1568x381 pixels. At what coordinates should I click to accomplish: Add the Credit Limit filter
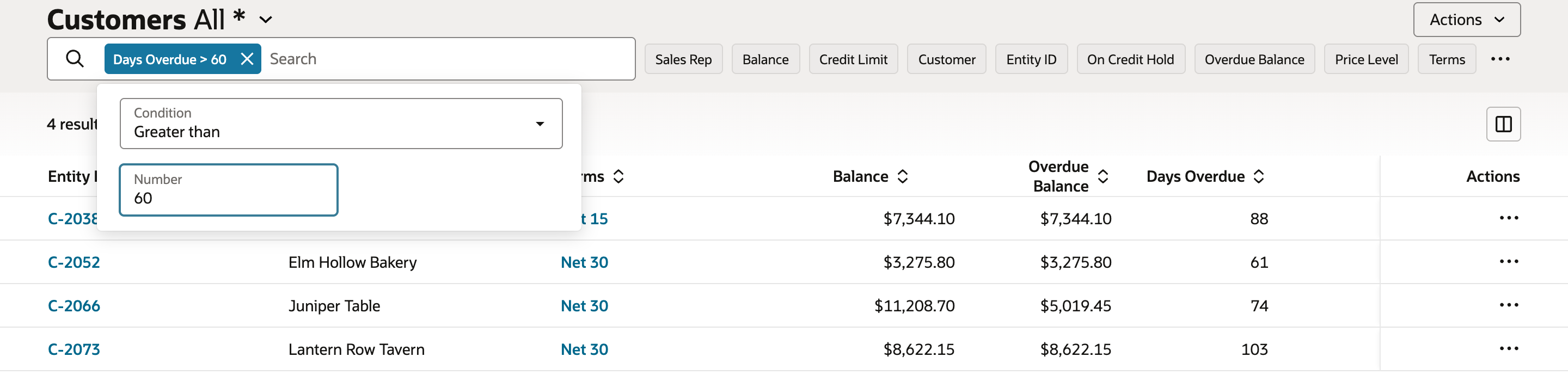[x=853, y=59]
